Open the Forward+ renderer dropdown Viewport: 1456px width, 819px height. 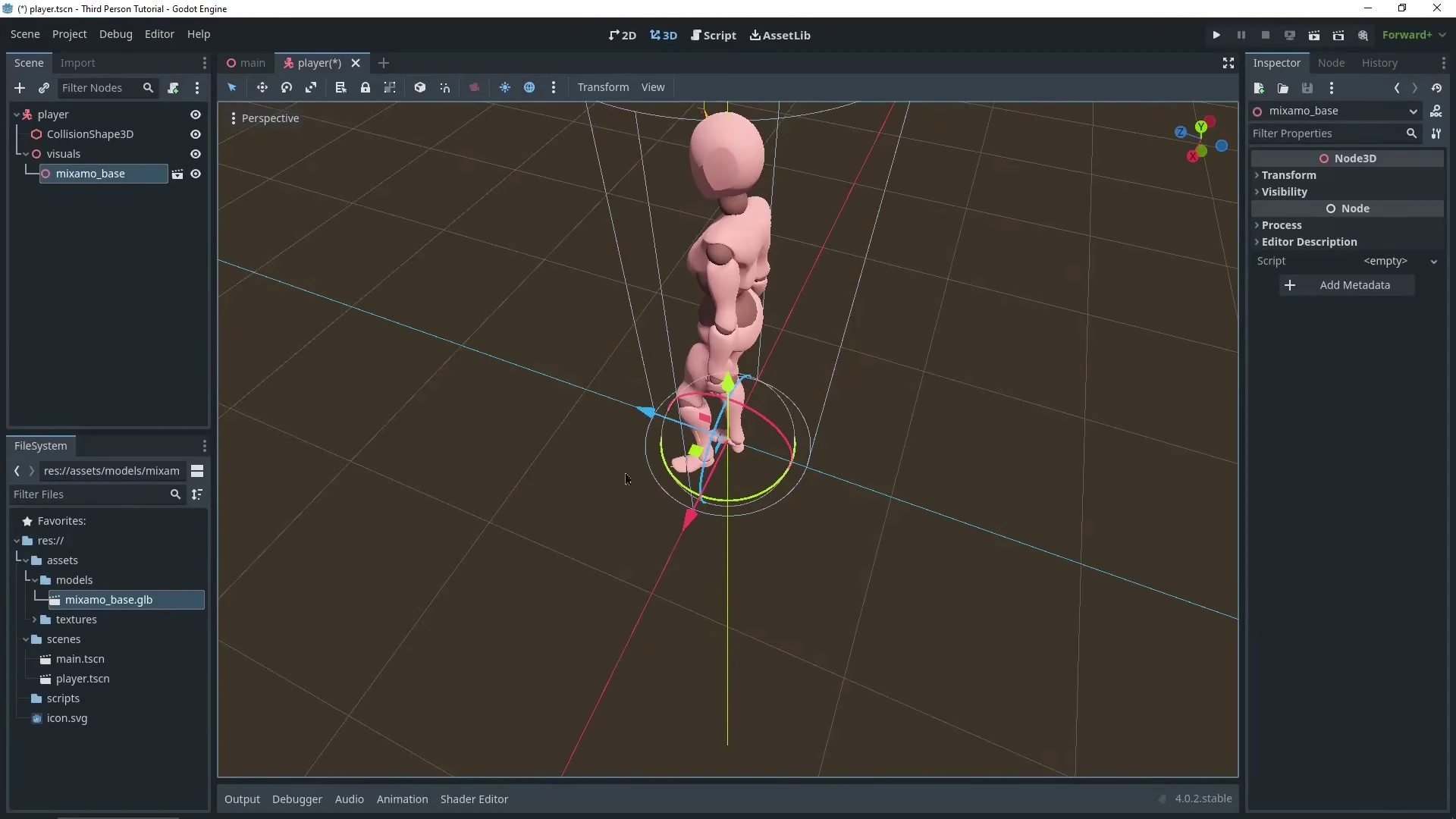[x=1414, y=35]
